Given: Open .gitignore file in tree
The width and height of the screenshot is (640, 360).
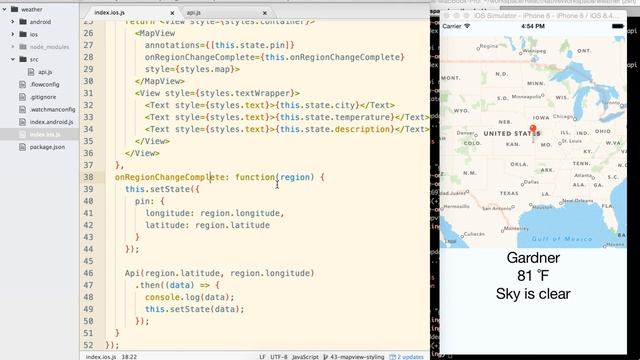Looking at the screenshot, I should click(x=43, y=97).
